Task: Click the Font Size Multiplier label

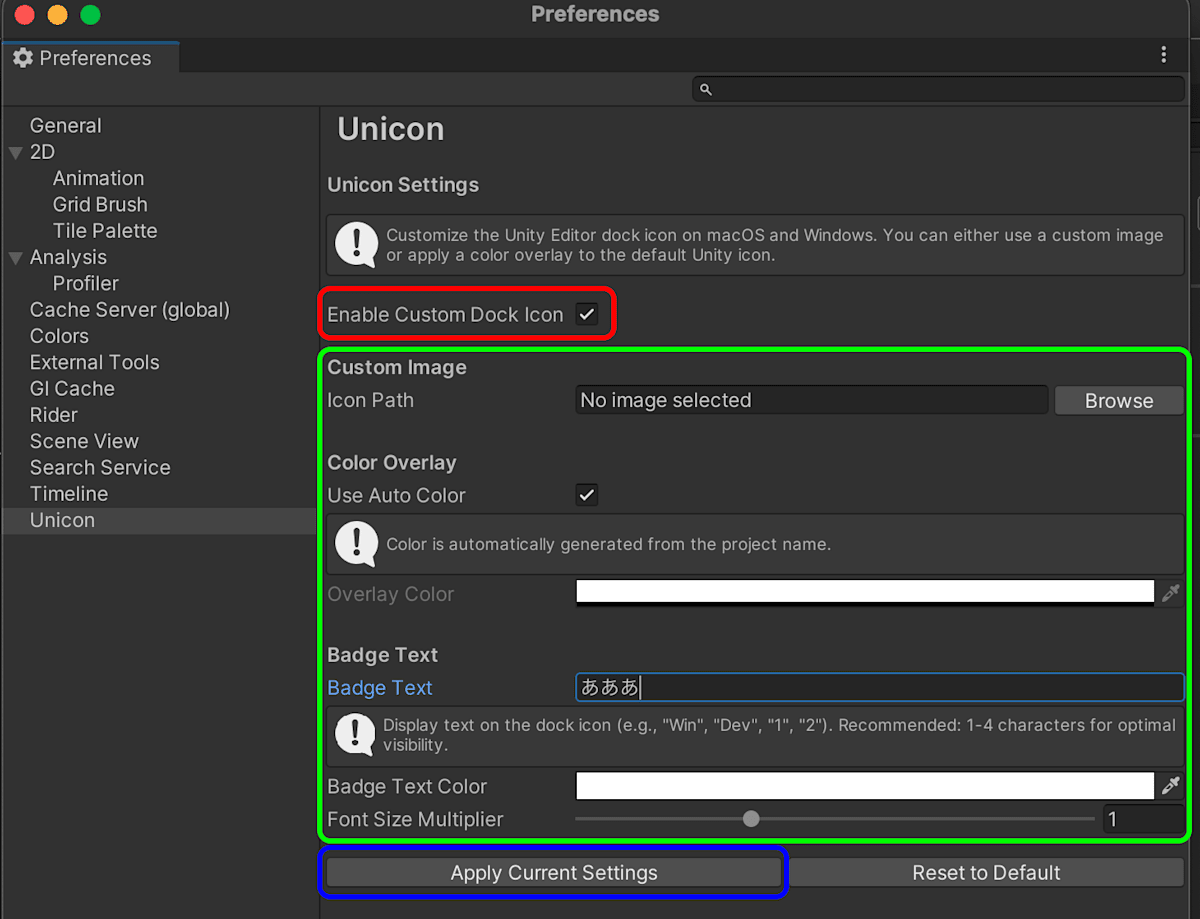Action: point(415,819)
